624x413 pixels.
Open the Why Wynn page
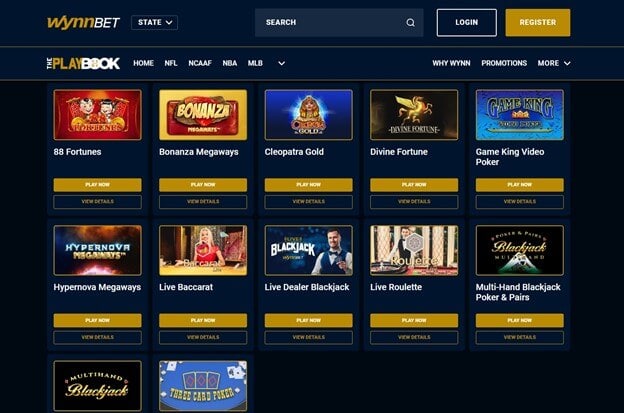451,63
